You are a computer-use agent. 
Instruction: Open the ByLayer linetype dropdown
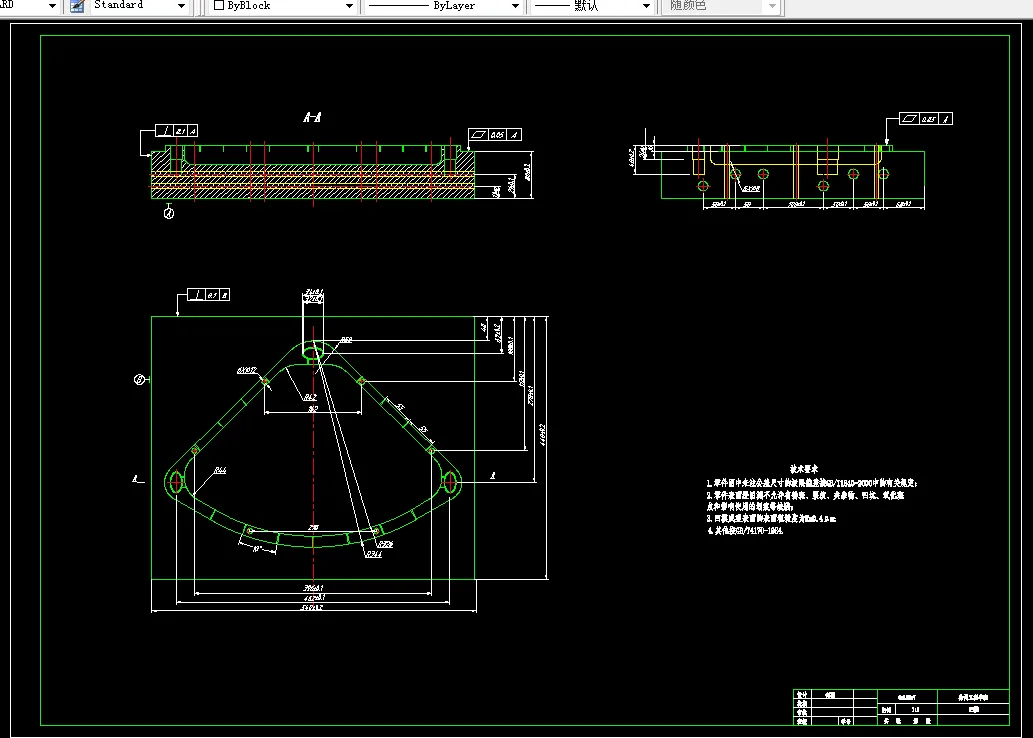click(515, 6)
